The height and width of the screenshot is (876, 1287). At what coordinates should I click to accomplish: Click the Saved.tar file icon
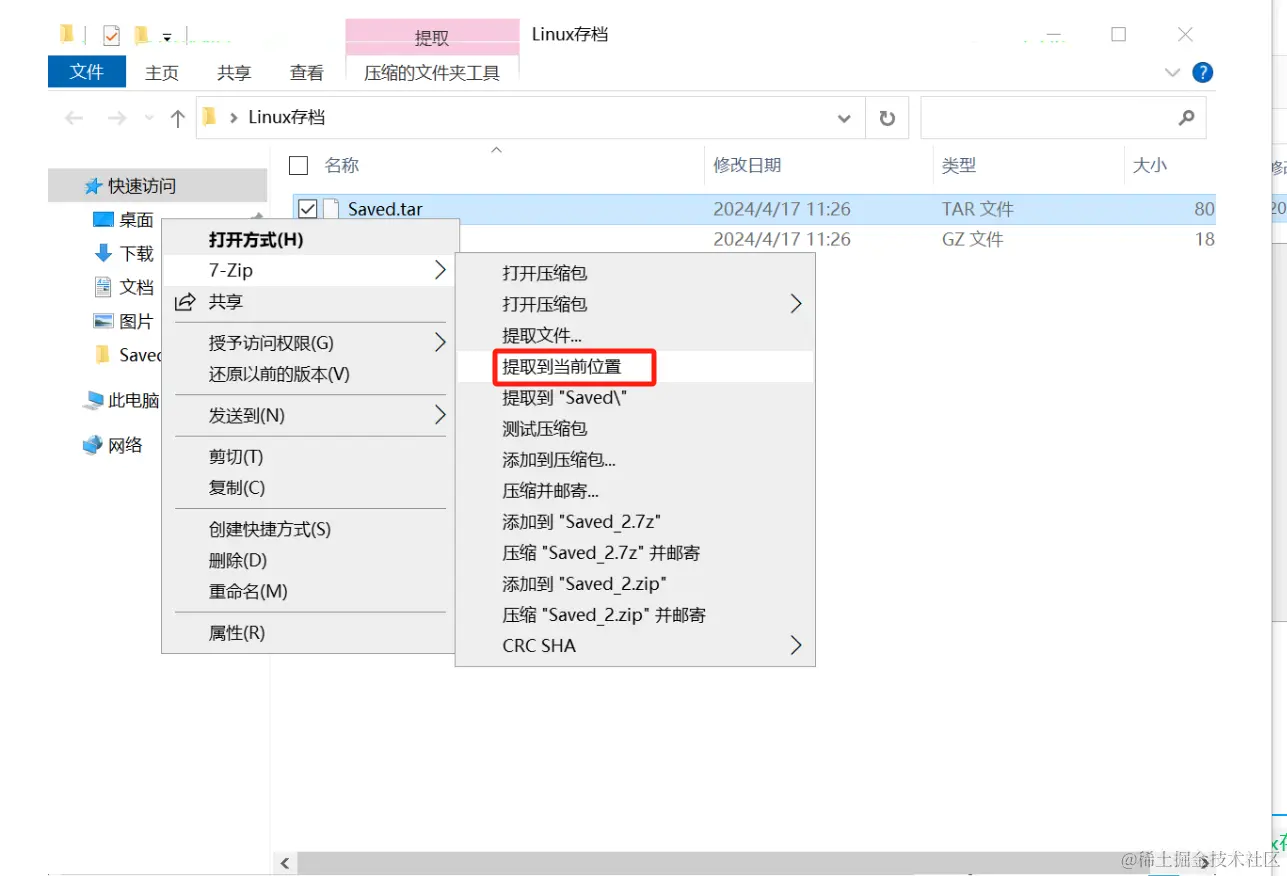pyautogui.click(x=332, y=209)
